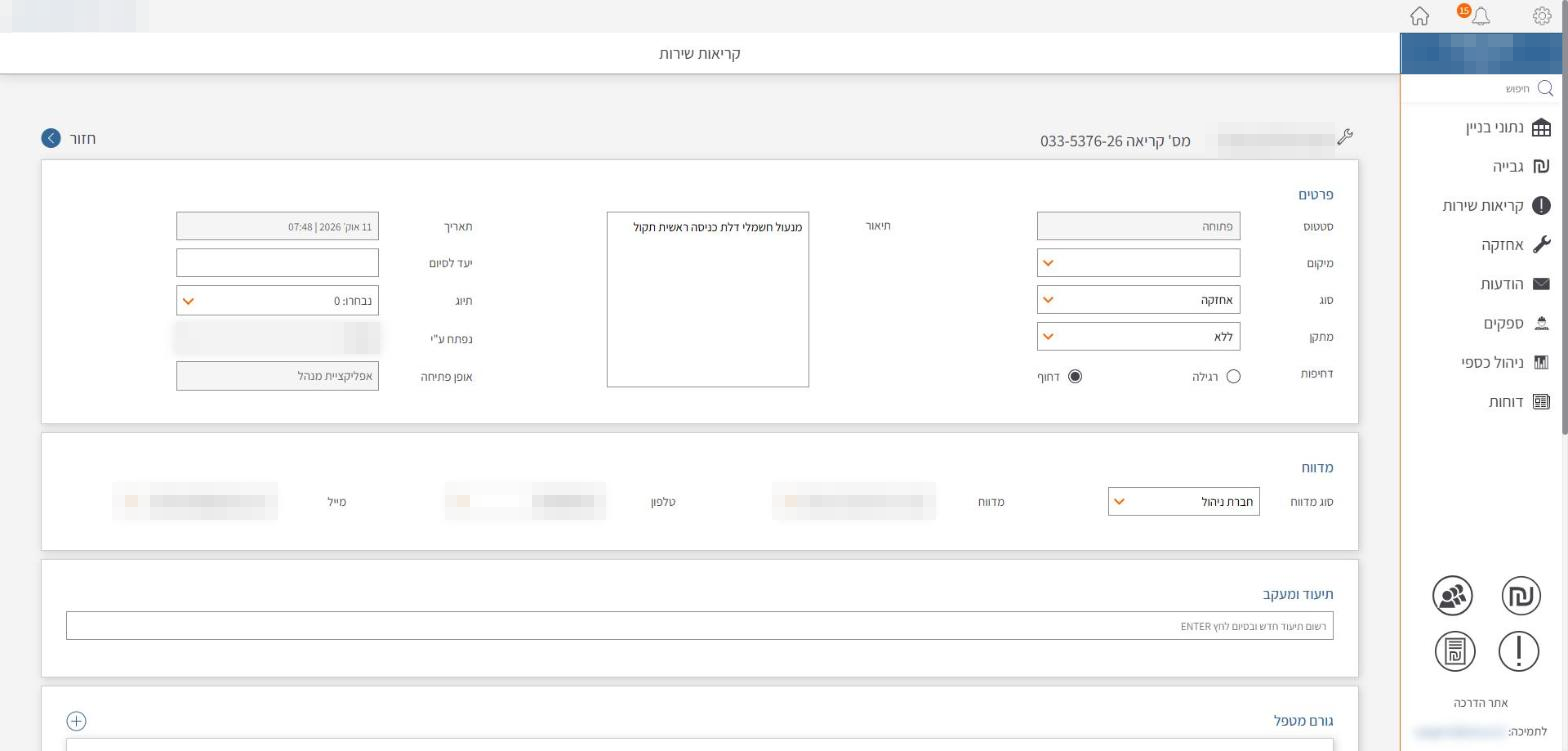Click the people group circle shortcut icon

click(1453, 596)
